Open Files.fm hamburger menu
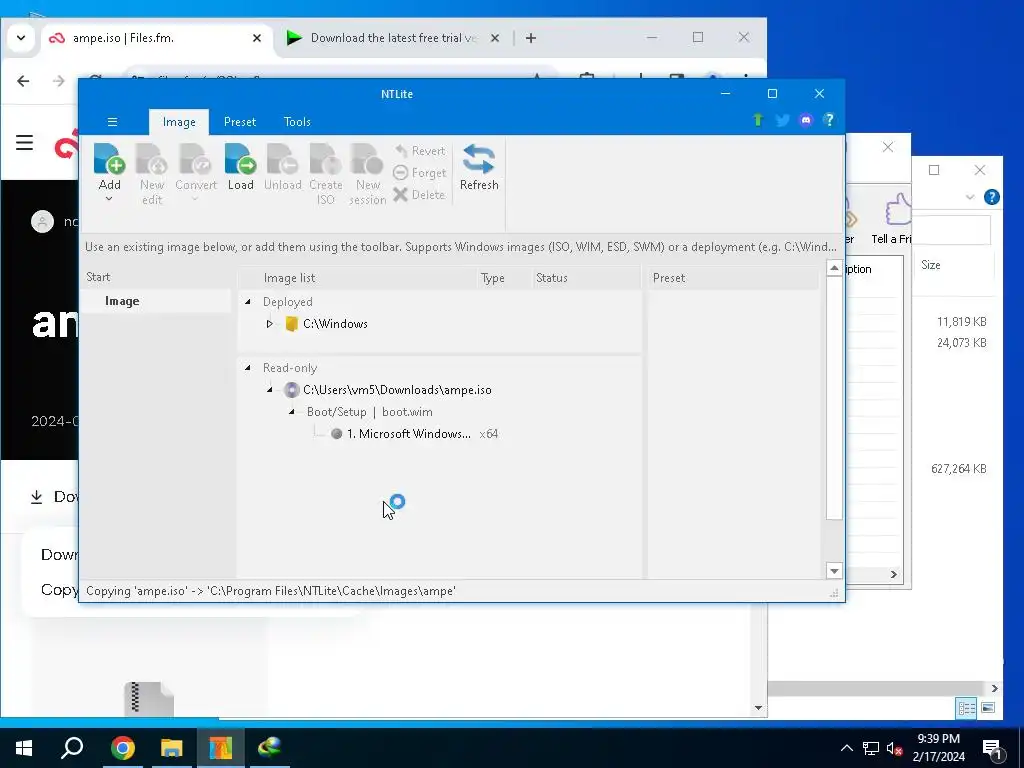 pos(25,142)
